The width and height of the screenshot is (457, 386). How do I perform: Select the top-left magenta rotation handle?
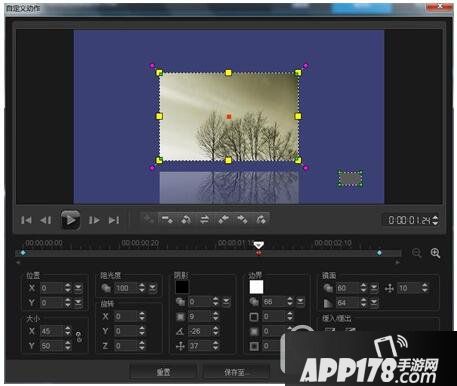(x=152, y=66)
